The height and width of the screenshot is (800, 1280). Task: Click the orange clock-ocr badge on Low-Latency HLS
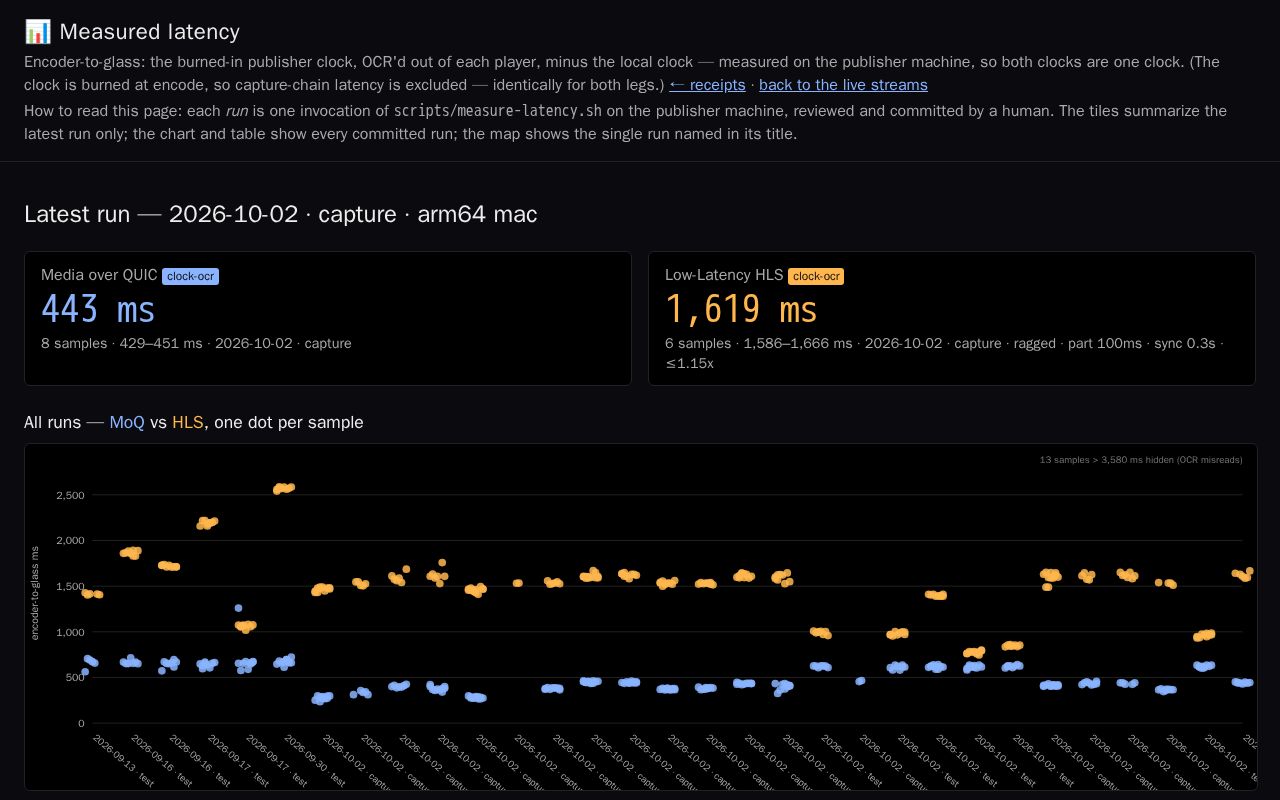point(816,276)
